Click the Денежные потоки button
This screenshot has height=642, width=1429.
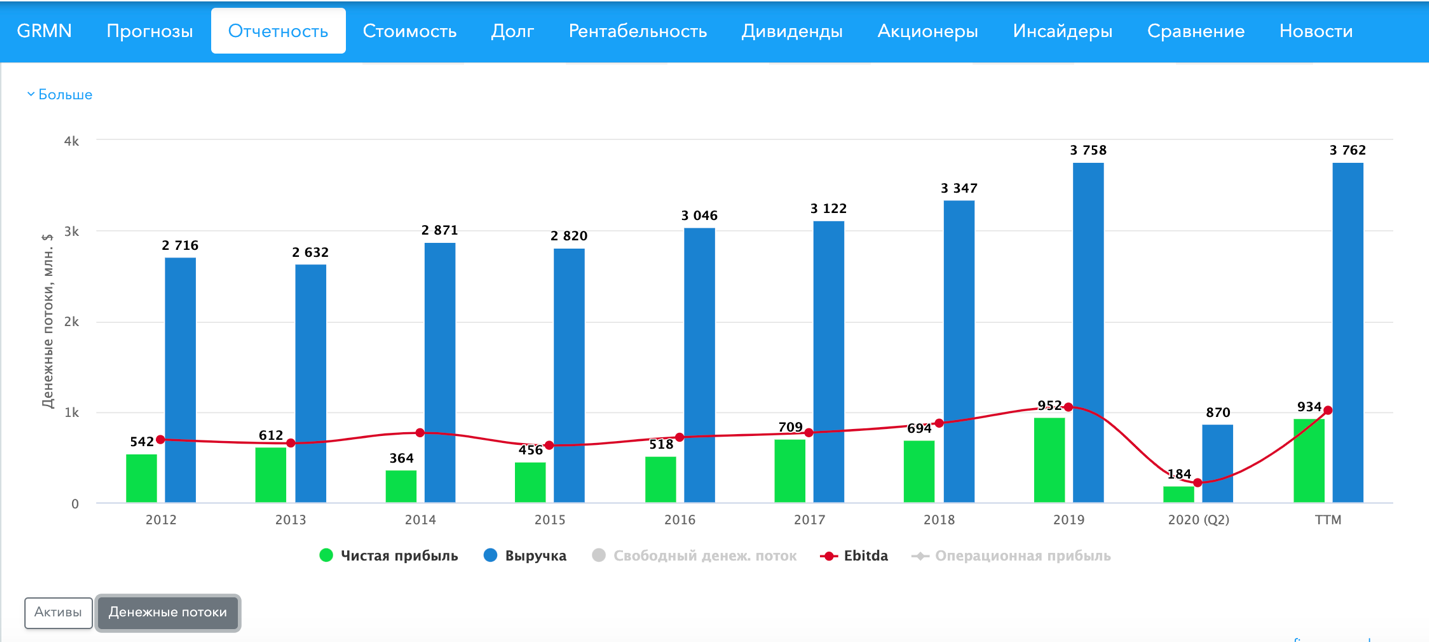[167, 612]
